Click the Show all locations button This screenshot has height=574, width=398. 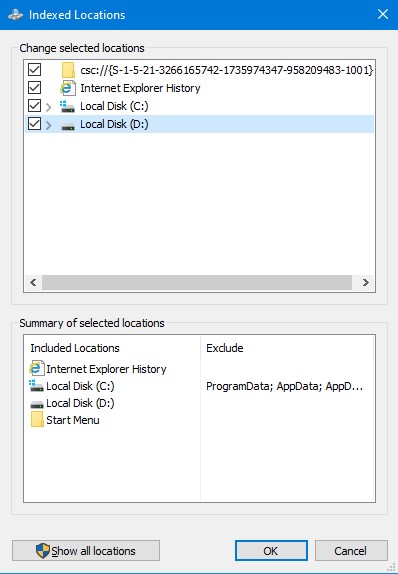(86, 551)
